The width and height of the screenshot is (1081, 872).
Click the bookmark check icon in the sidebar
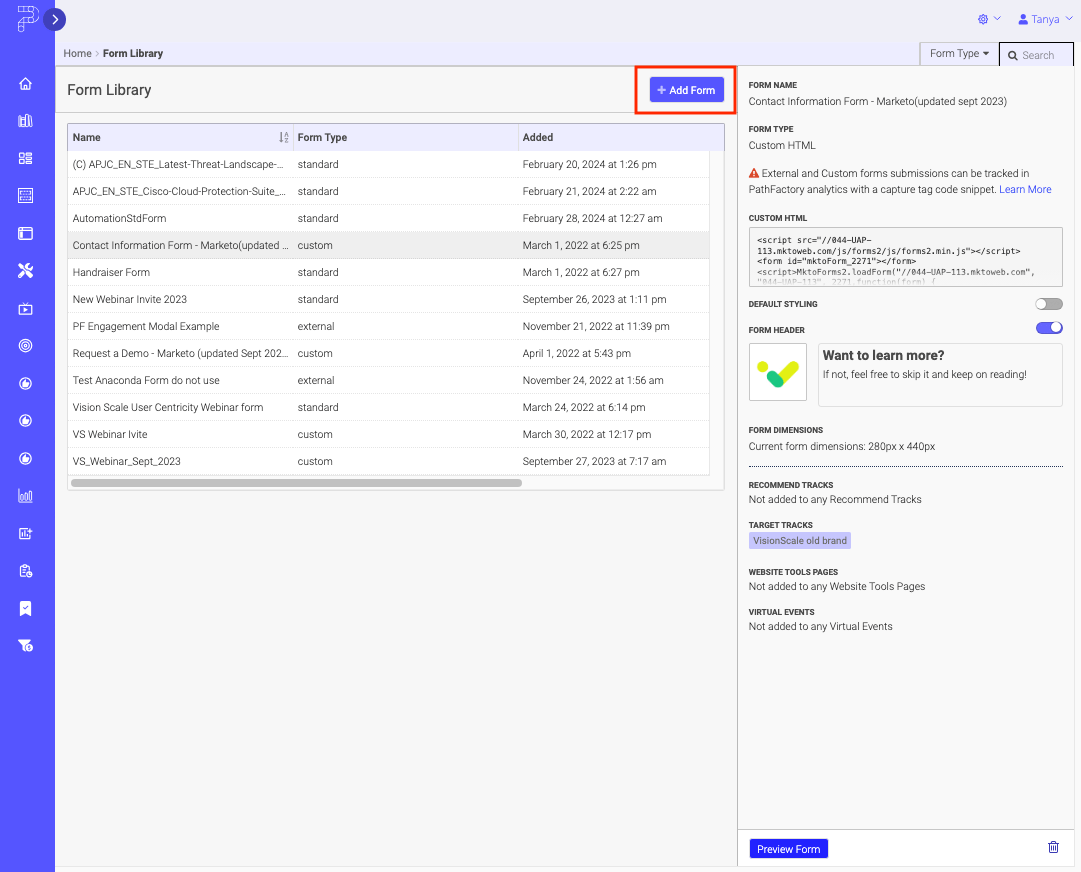click(26, 609)
